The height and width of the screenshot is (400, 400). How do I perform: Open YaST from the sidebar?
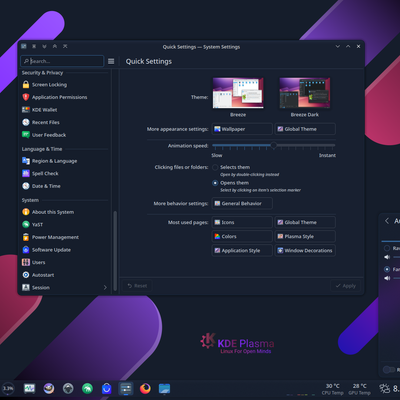pyautogui.click(x=65, y=225)
